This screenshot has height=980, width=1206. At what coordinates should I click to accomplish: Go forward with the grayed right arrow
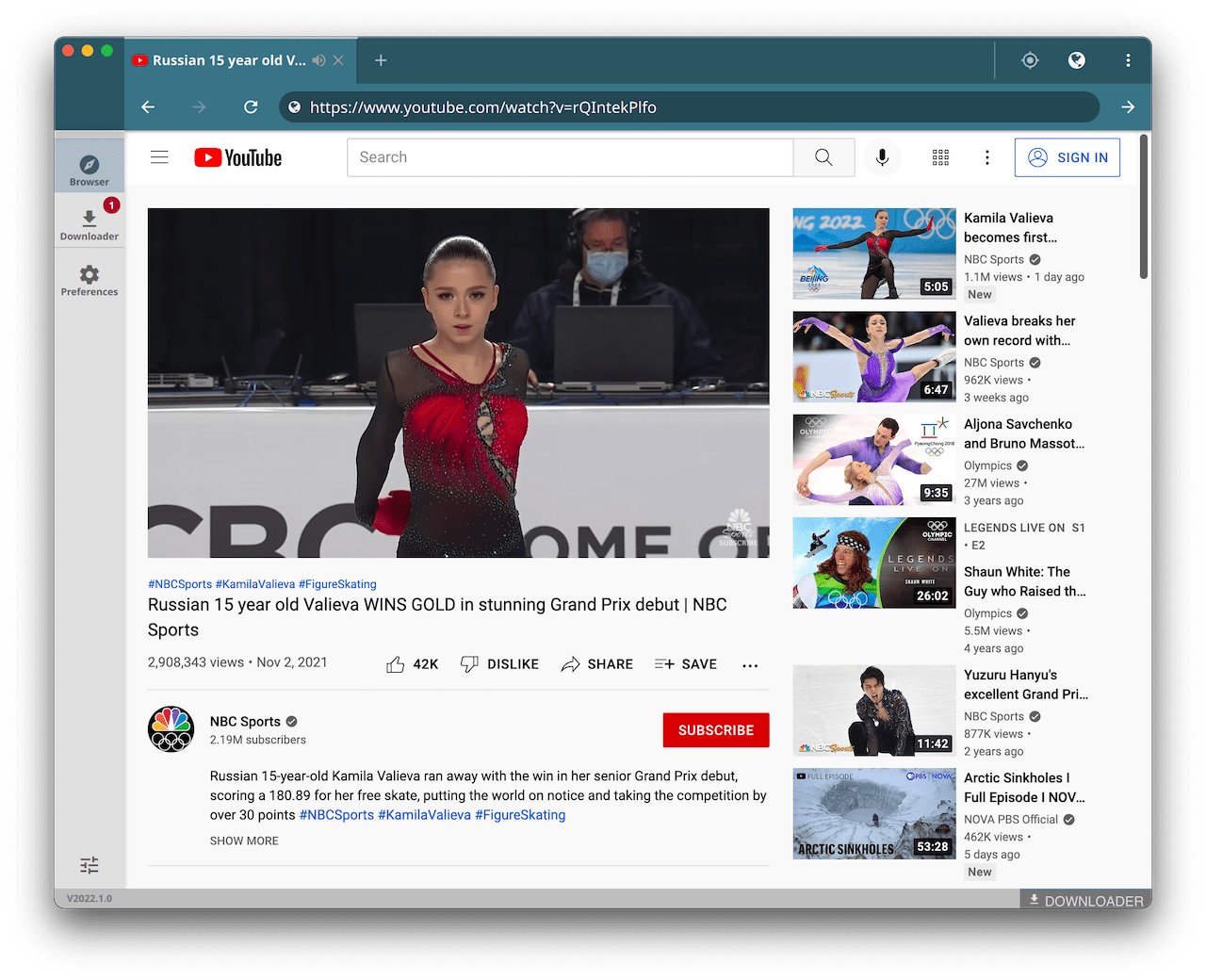(199, 107)
